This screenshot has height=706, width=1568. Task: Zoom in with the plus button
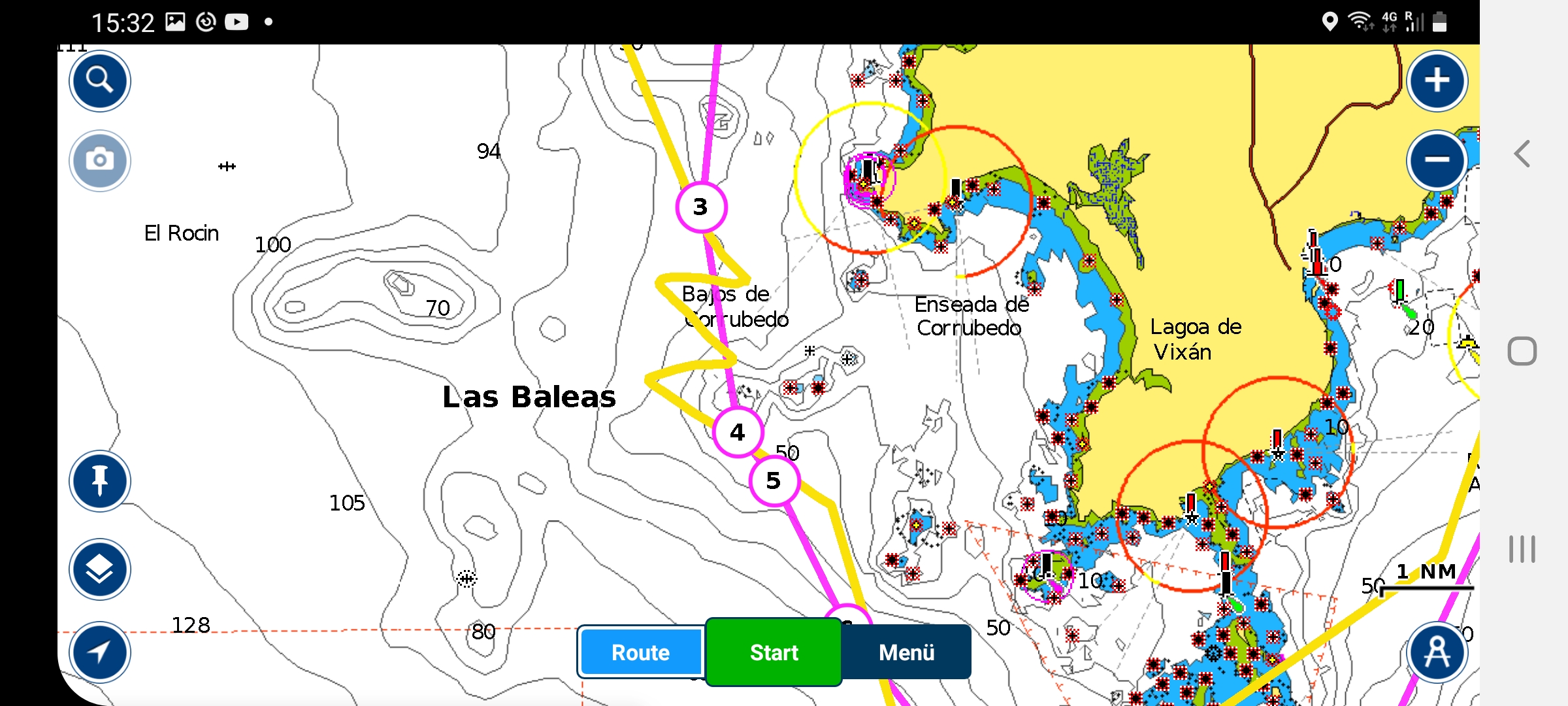tap(1437, 81)
